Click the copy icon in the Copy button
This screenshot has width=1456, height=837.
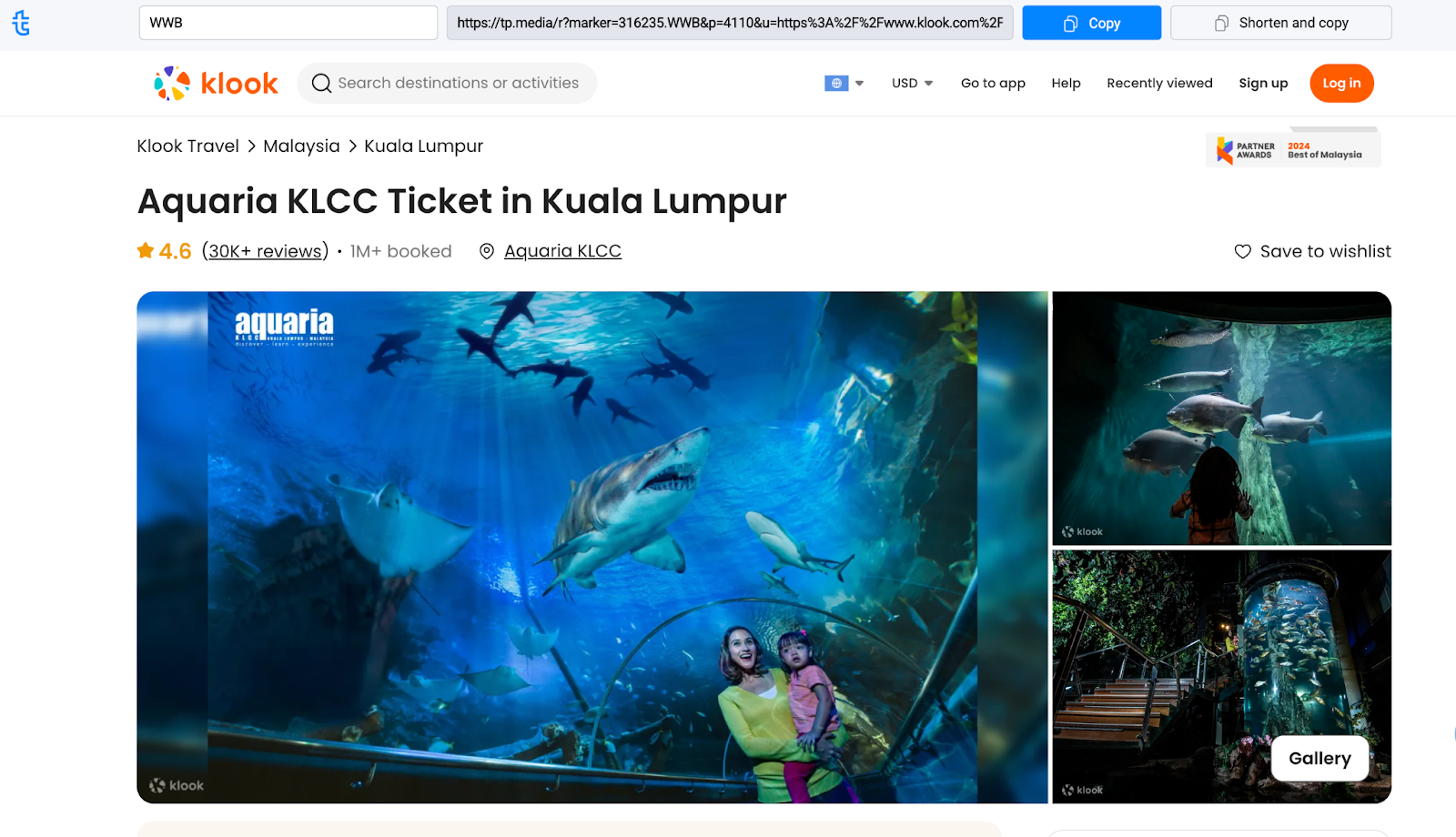tap(1071, 24)
